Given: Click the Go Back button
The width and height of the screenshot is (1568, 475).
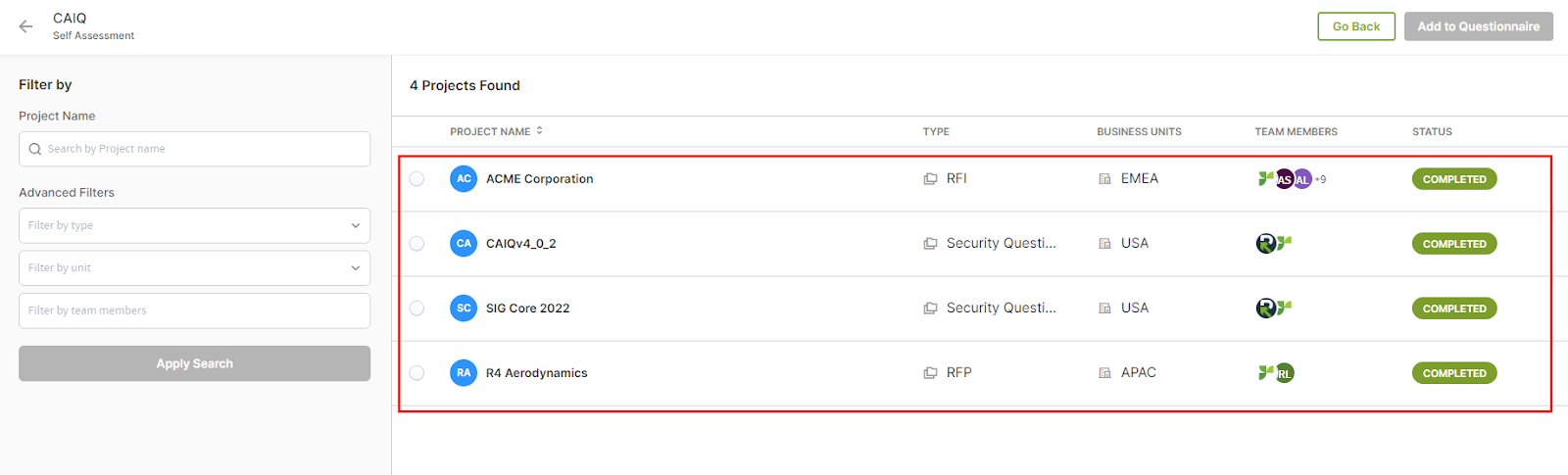Looking at the screenshot, I should coord(1356,26).
